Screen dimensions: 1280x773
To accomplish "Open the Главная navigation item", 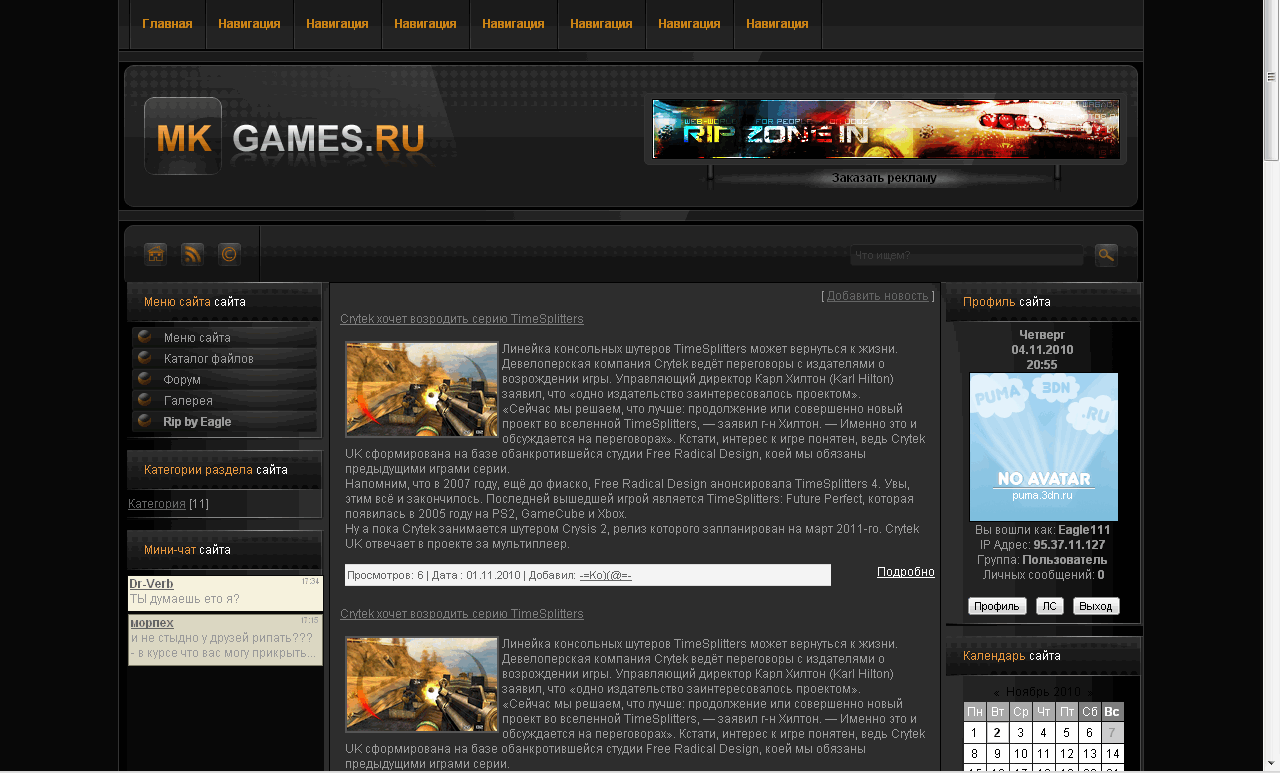I will [x=167, y=24].
